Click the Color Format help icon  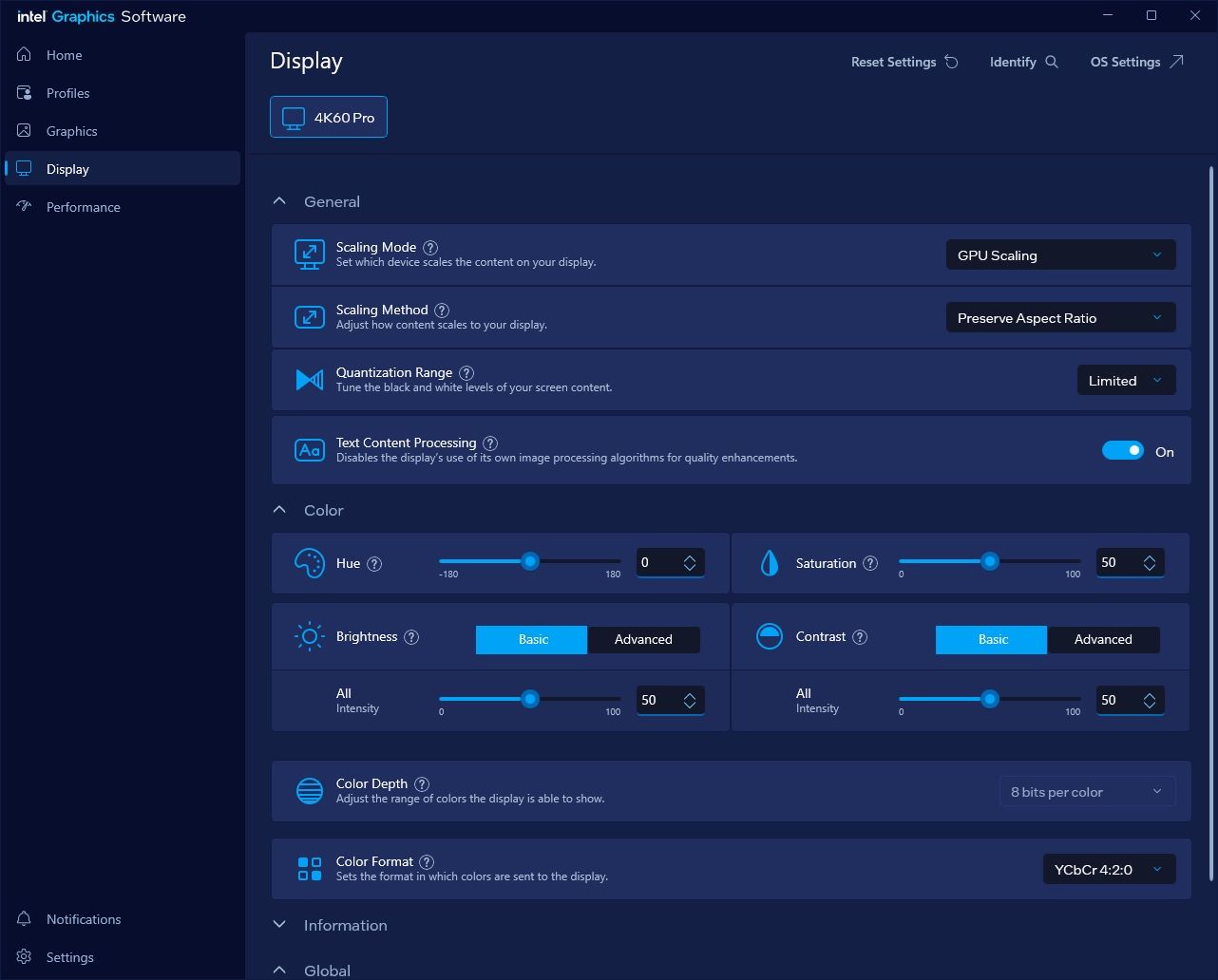tap(427, 862)
